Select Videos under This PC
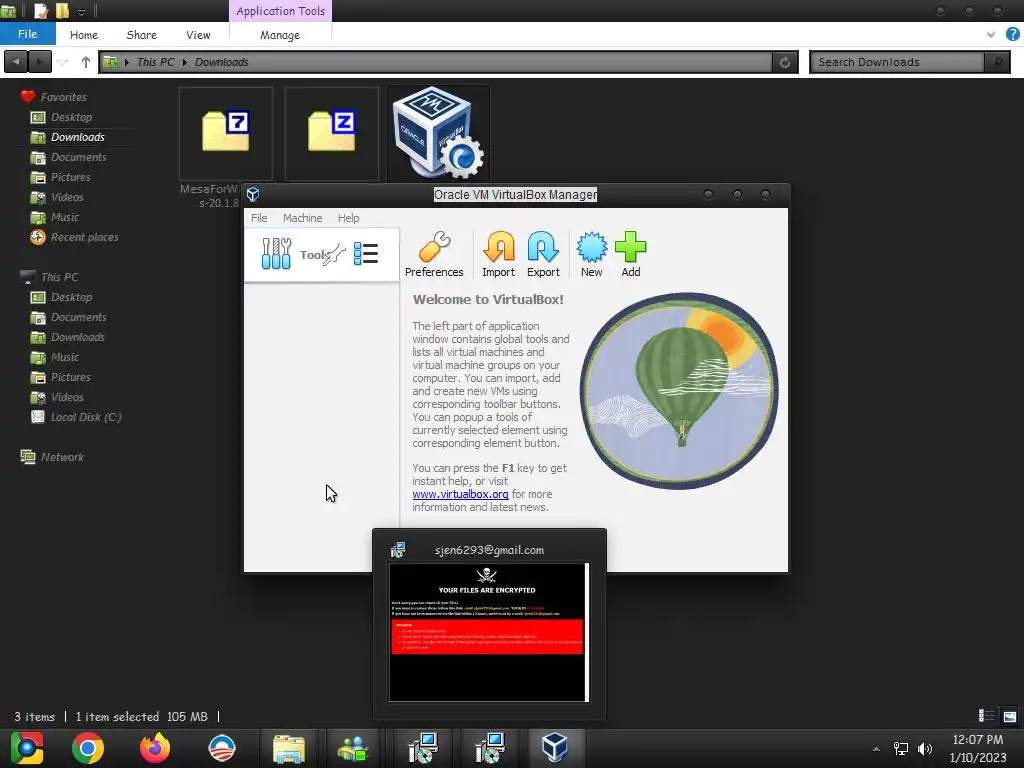This screenshot has width=1024, height=768. pyautogui.click(x=67, y=397)
